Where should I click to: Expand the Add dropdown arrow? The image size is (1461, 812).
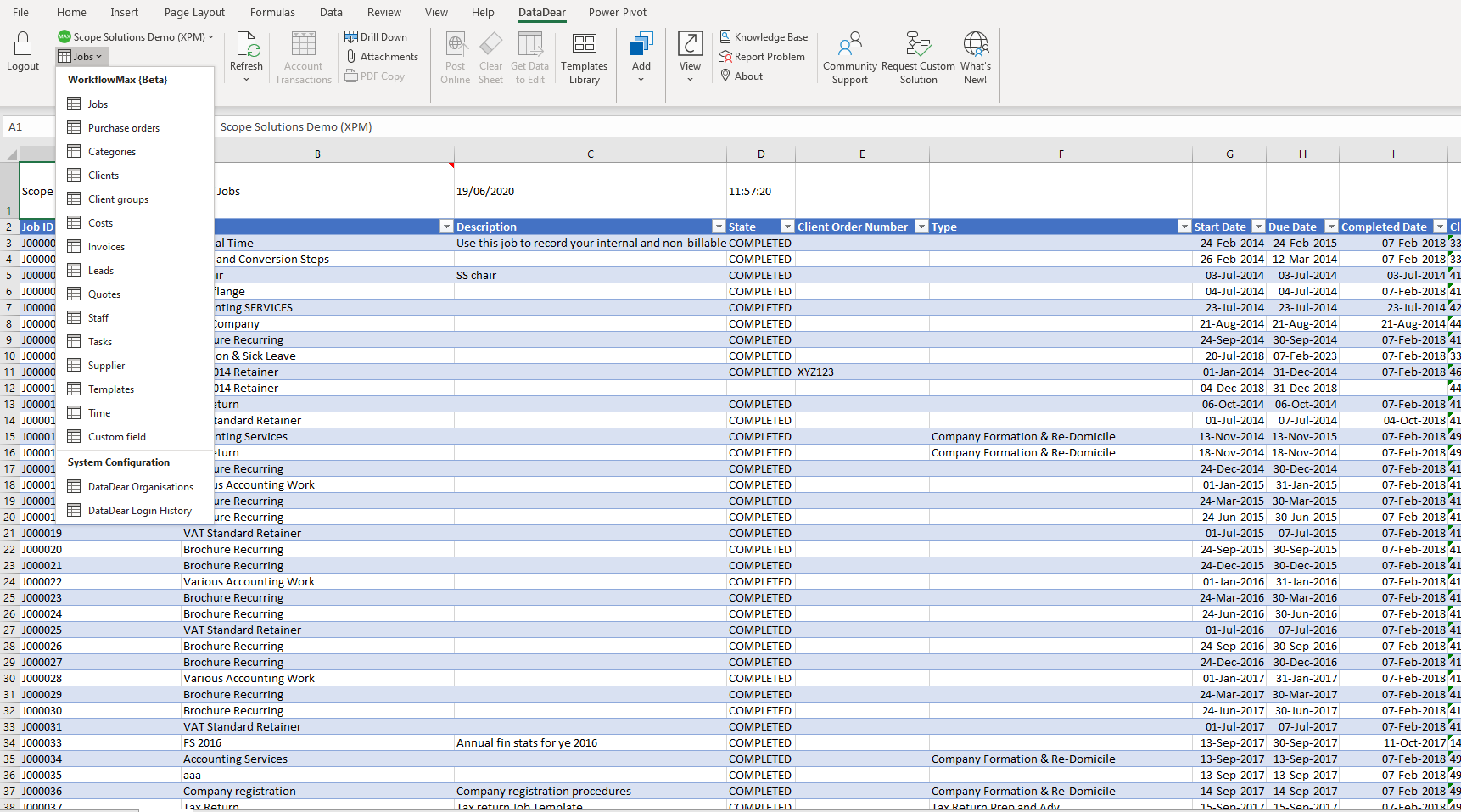[641, 80]
